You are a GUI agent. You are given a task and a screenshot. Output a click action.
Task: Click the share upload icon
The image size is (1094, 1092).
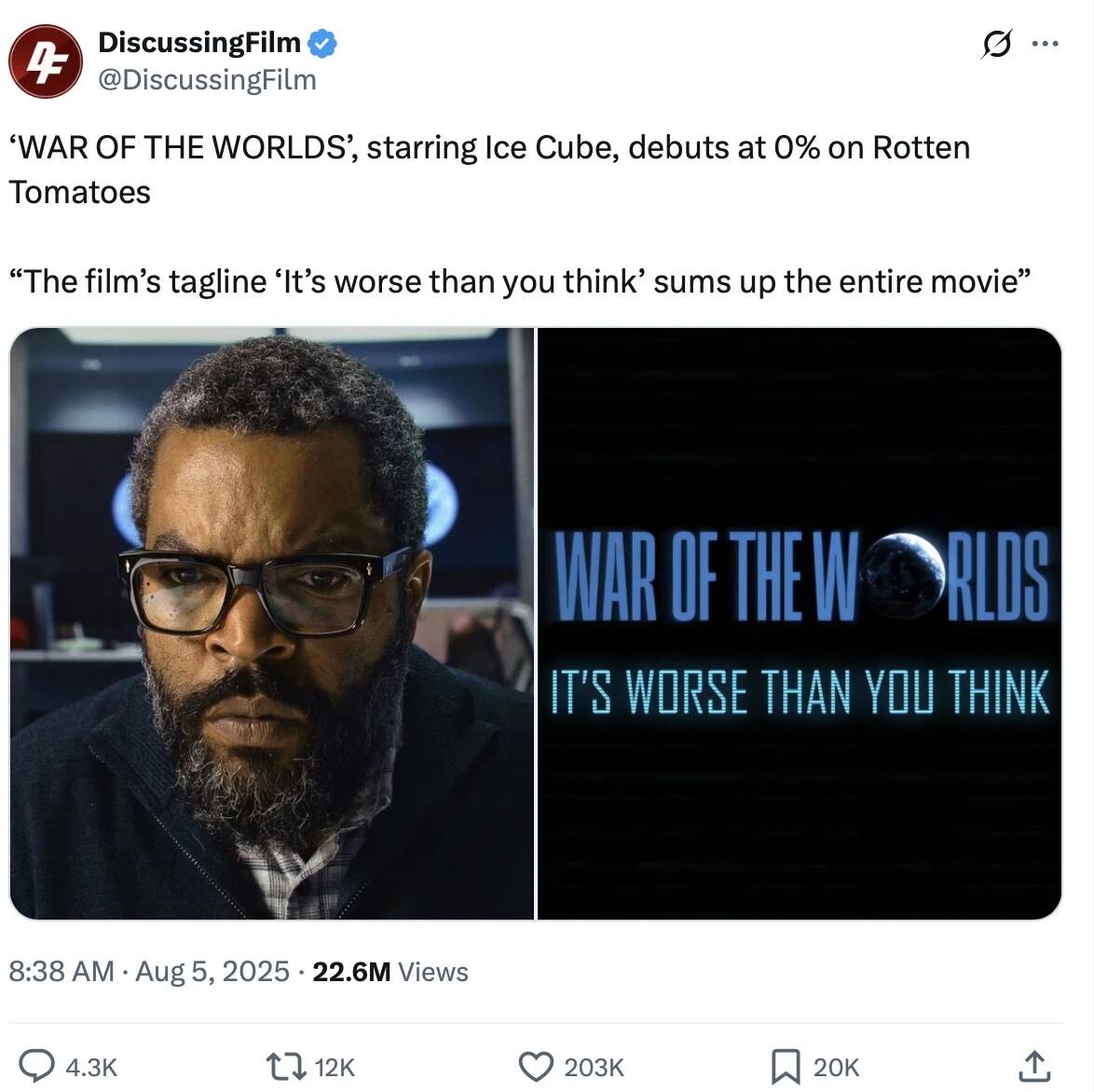(x=1033, y=1066)
